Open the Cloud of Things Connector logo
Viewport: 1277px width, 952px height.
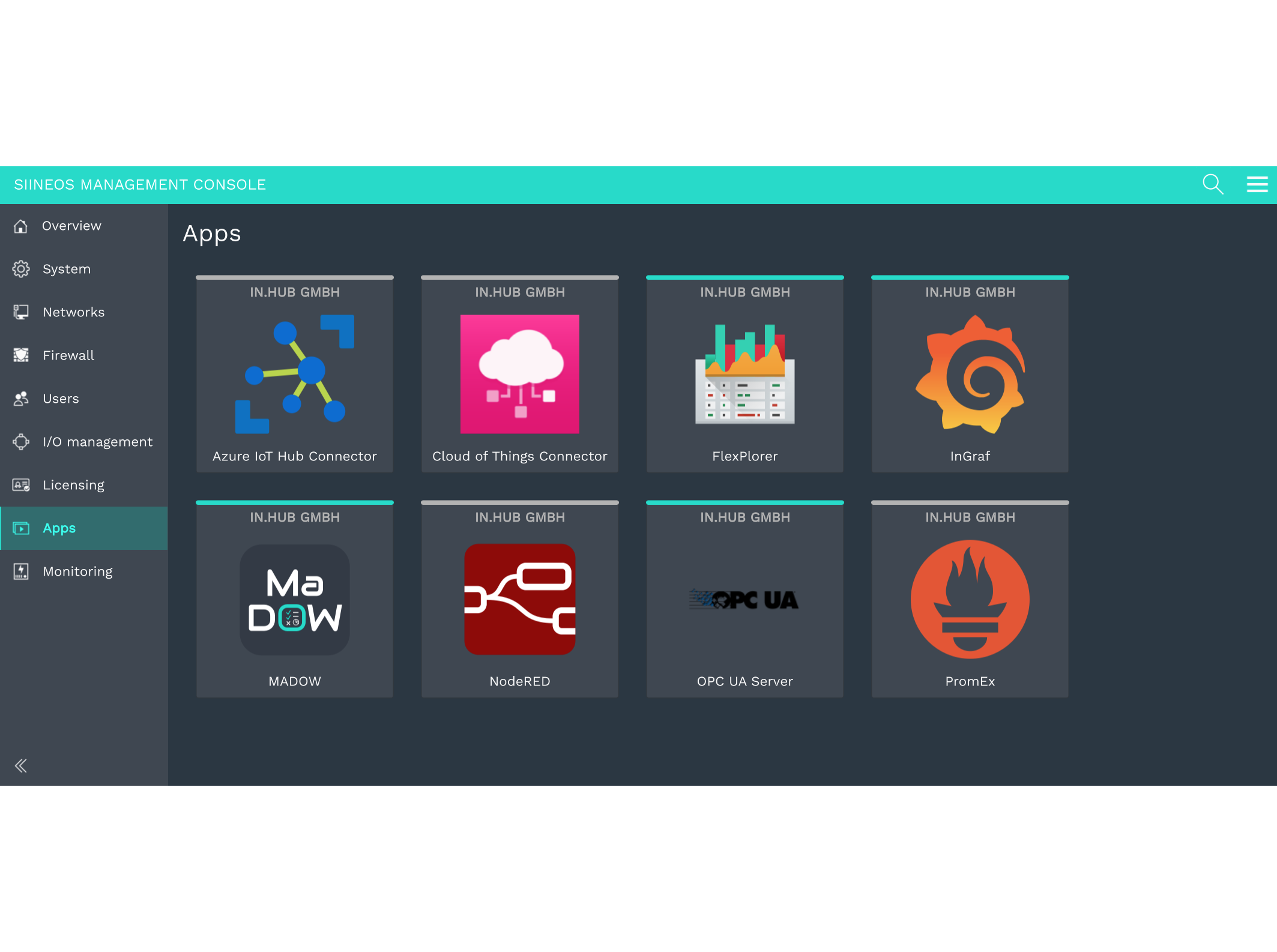point(520,374)
